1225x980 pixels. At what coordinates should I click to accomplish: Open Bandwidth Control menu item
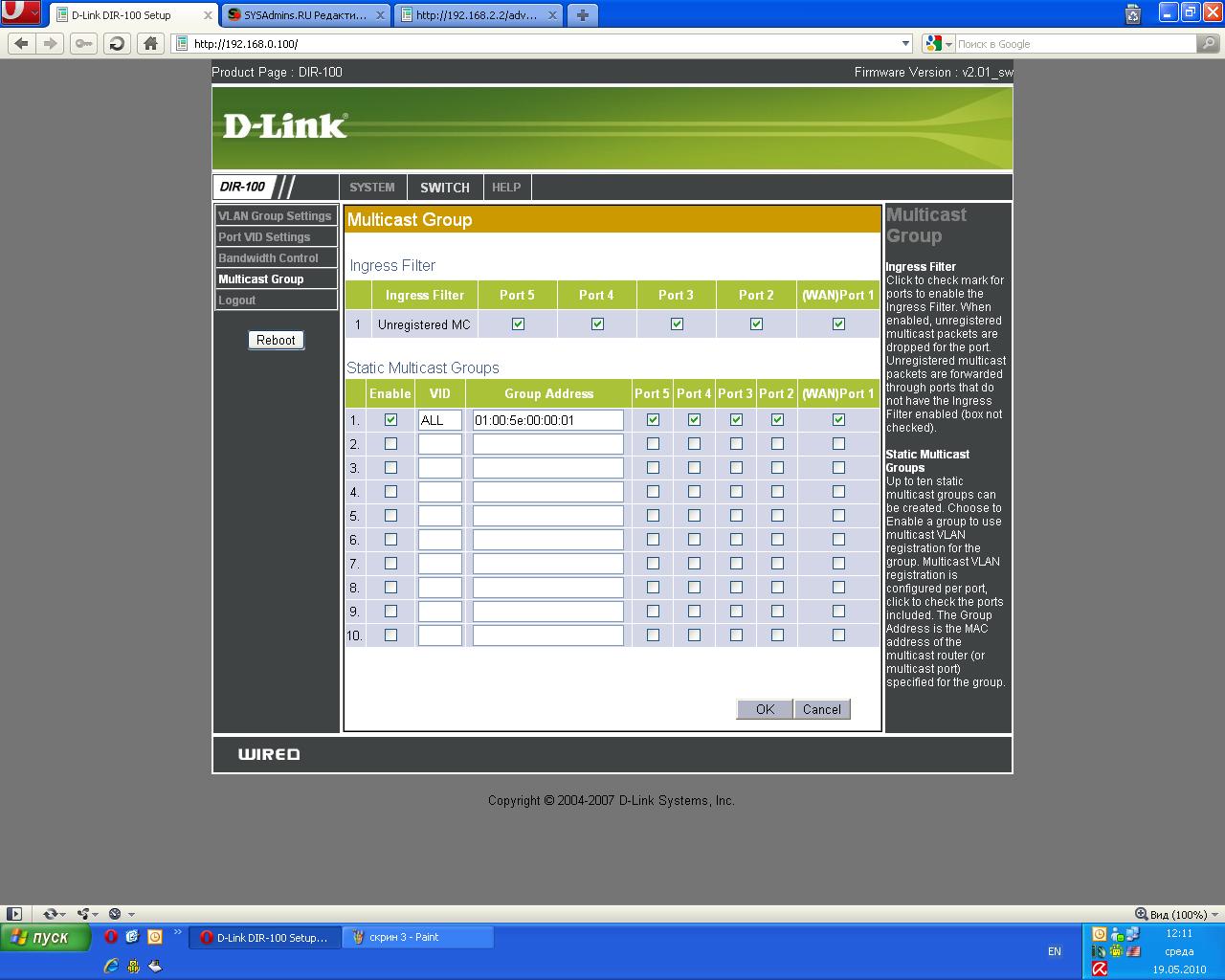pos(276,258)
